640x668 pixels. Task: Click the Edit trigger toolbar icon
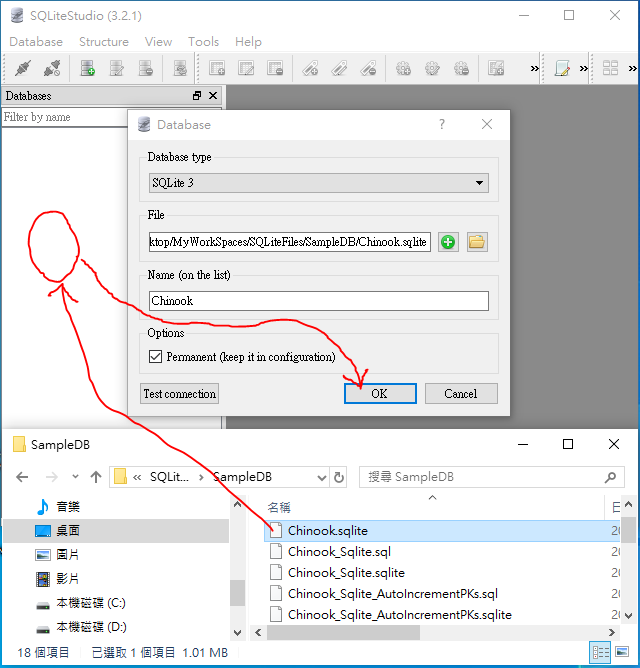pyautogui.click(x=432, y=68)
